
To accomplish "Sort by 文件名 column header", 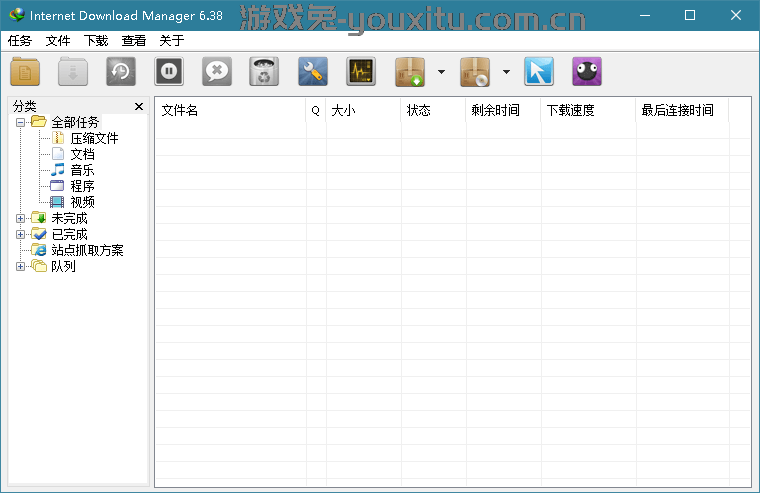I will [x=231, y=110].
